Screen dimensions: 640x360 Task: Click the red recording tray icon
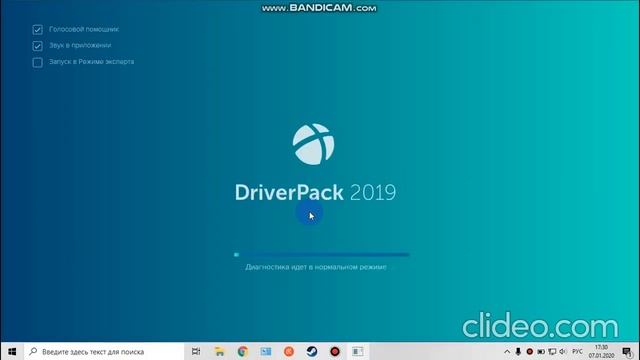529,351
